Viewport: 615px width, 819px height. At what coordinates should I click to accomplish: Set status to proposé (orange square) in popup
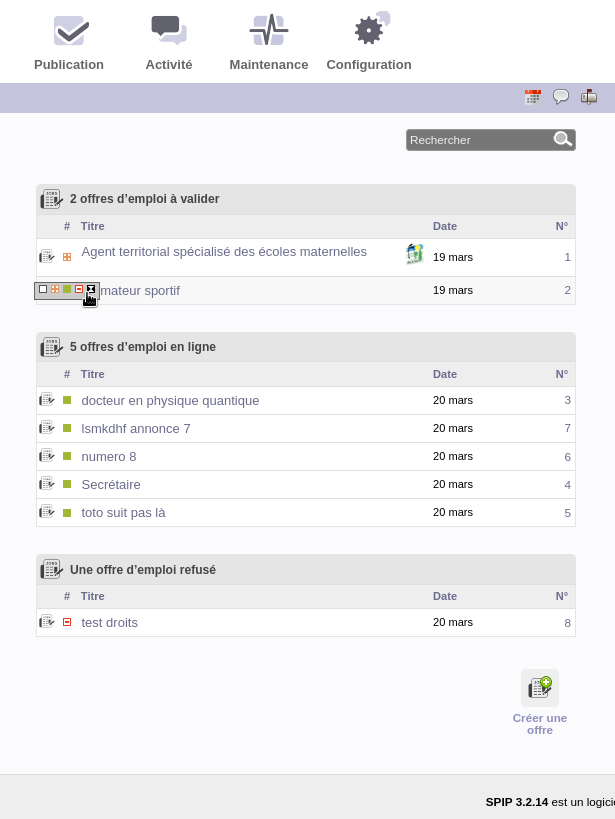point(55,289)
